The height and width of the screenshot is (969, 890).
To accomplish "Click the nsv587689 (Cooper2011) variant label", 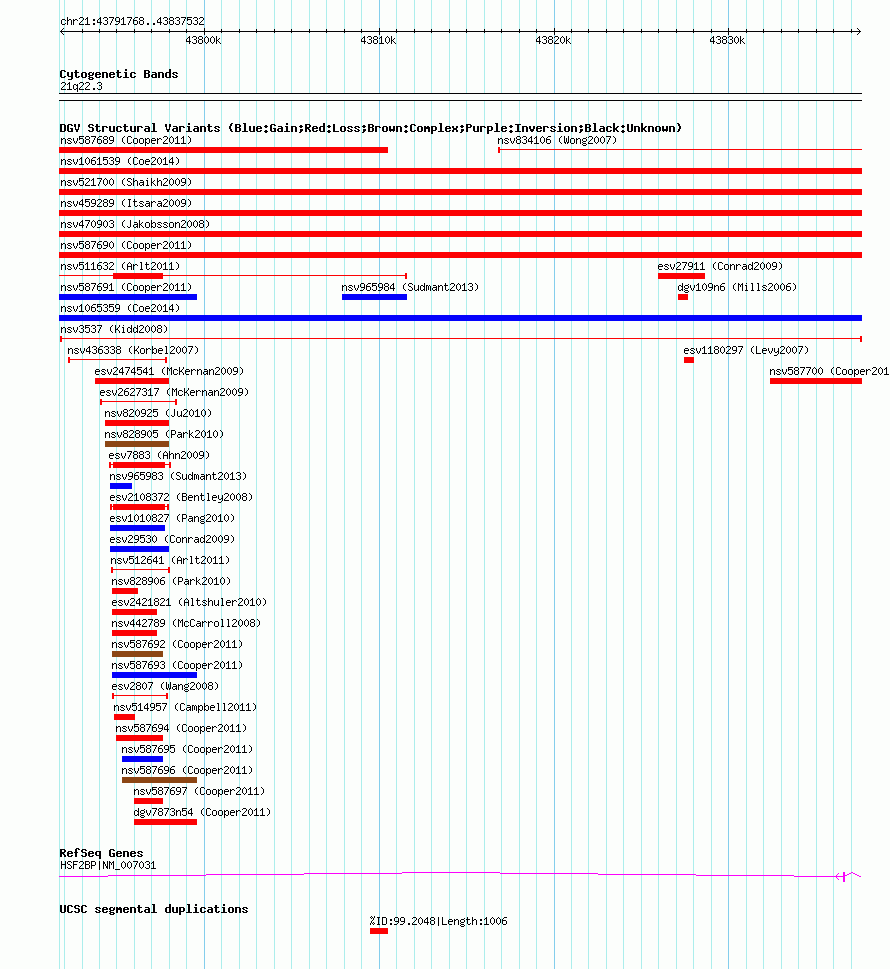I will pyautogui.click(x=126, y=140).
